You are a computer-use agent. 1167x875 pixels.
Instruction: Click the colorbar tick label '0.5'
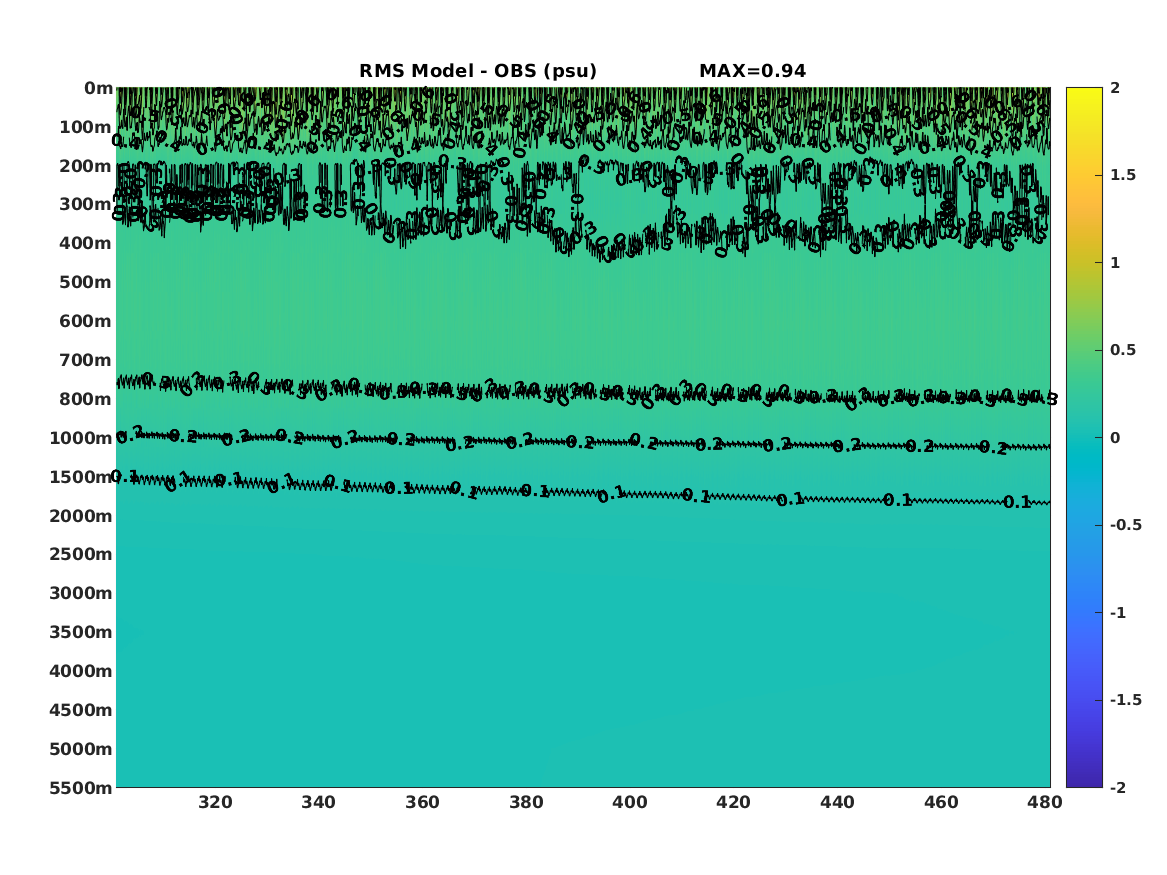1123,350
